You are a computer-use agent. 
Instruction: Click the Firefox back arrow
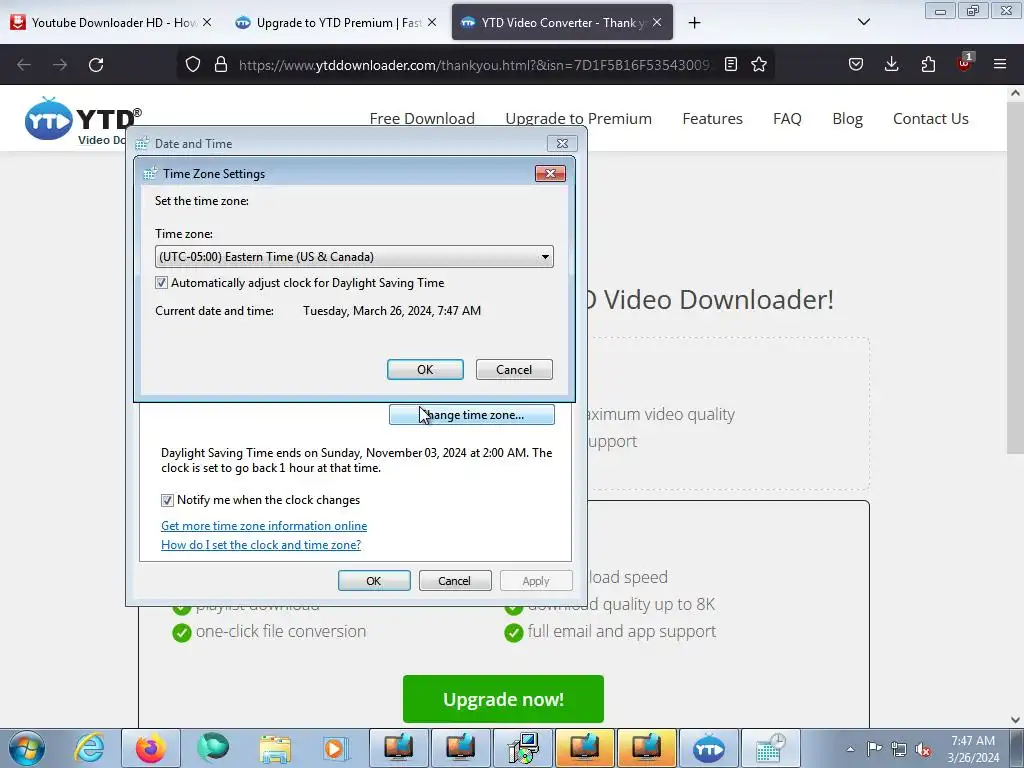pyautogui.click(x=24, y=65)
